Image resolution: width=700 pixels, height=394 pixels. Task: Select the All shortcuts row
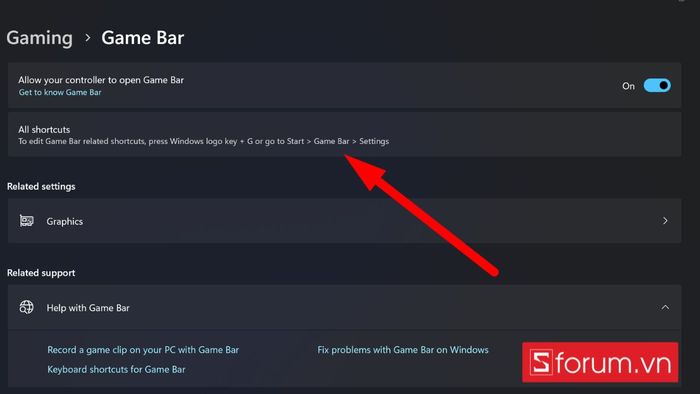tap(344, 134)
